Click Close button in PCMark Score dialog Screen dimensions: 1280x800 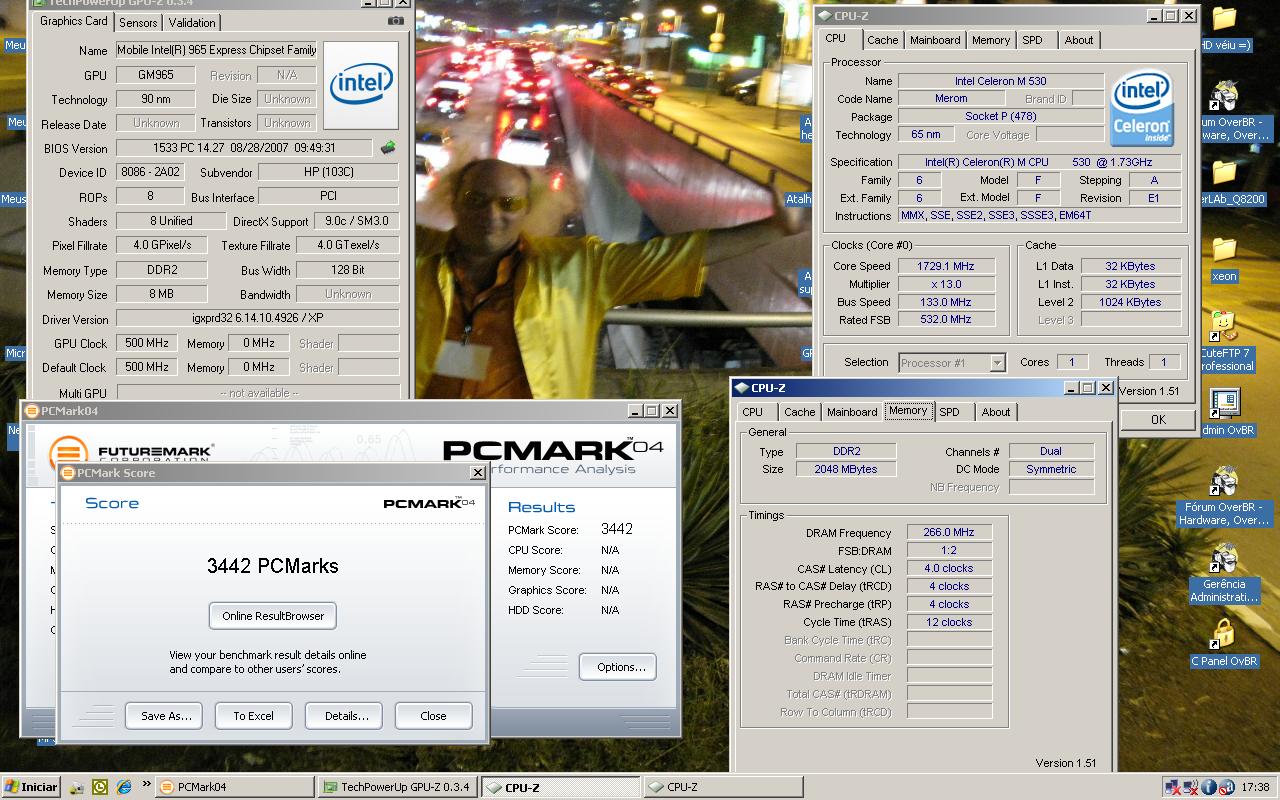tap(433, 716)
